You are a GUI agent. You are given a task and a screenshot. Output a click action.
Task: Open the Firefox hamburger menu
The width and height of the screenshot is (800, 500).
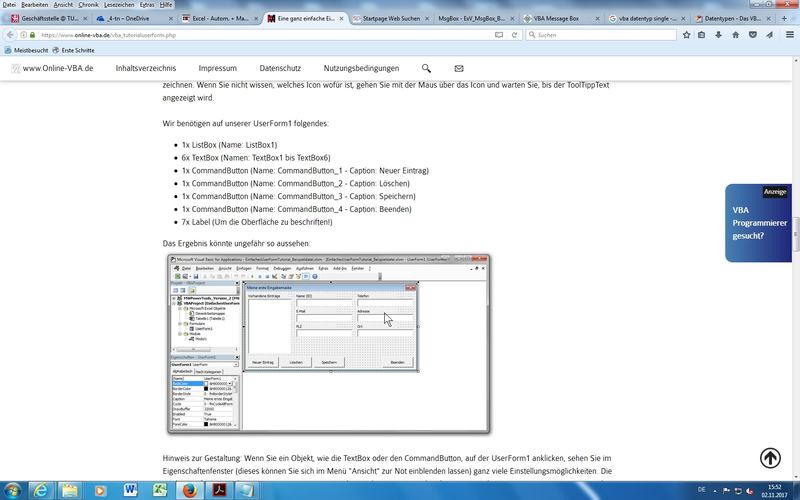(x=789, y=35)
